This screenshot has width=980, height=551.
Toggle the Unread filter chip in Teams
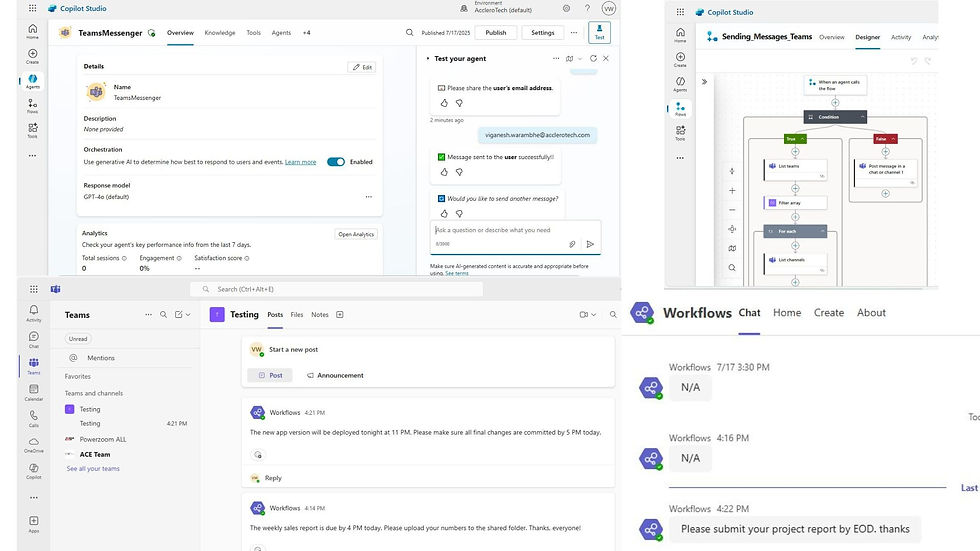78,339
